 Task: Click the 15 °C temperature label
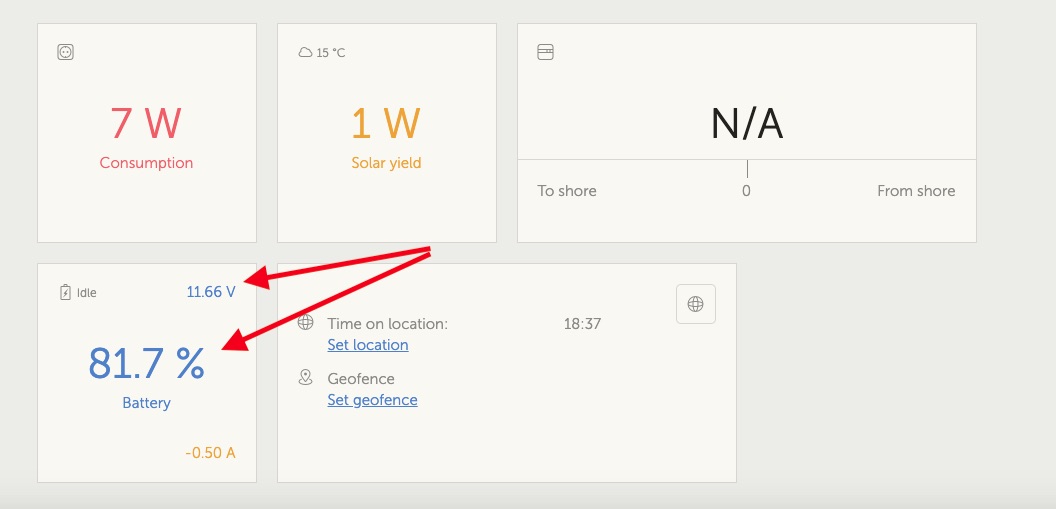331,53
